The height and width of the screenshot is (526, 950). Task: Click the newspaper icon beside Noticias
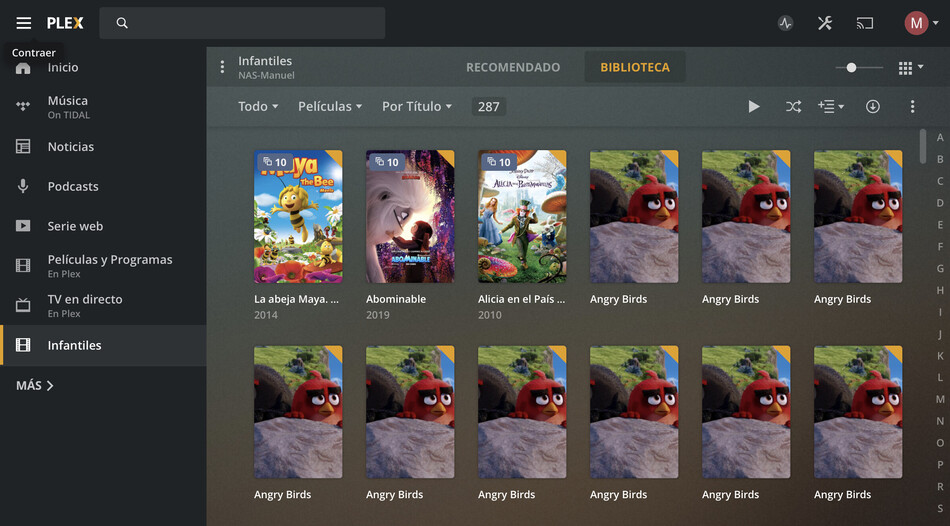pos(23,147)
